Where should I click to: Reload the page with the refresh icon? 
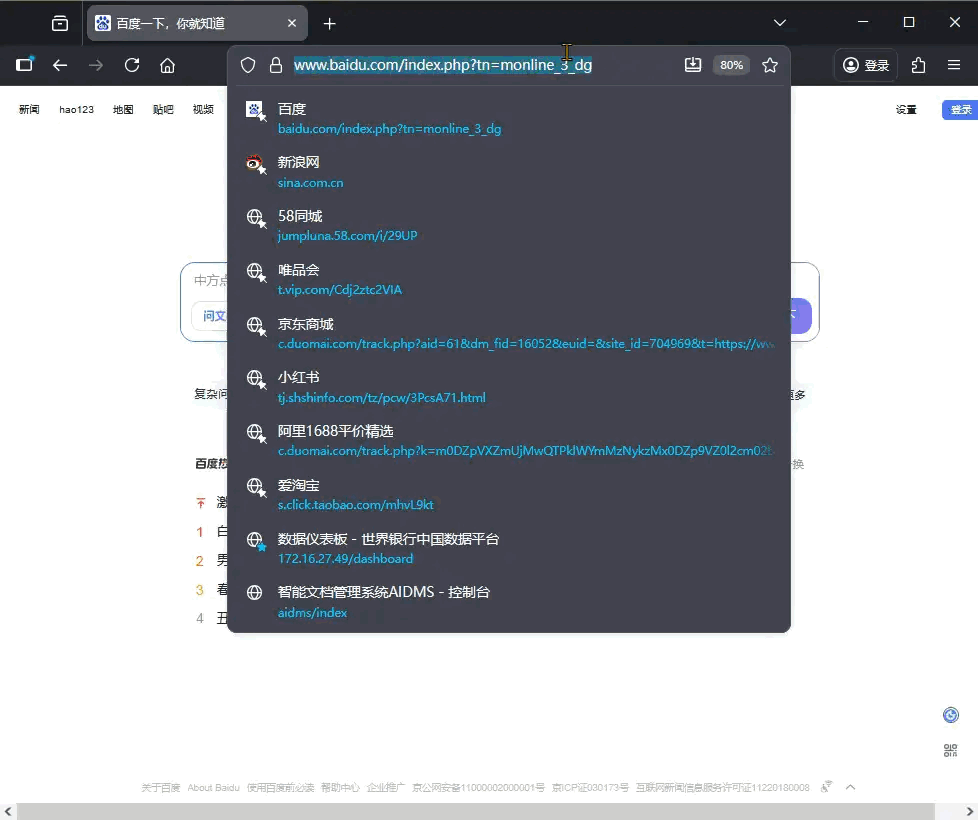pos(132,64)
